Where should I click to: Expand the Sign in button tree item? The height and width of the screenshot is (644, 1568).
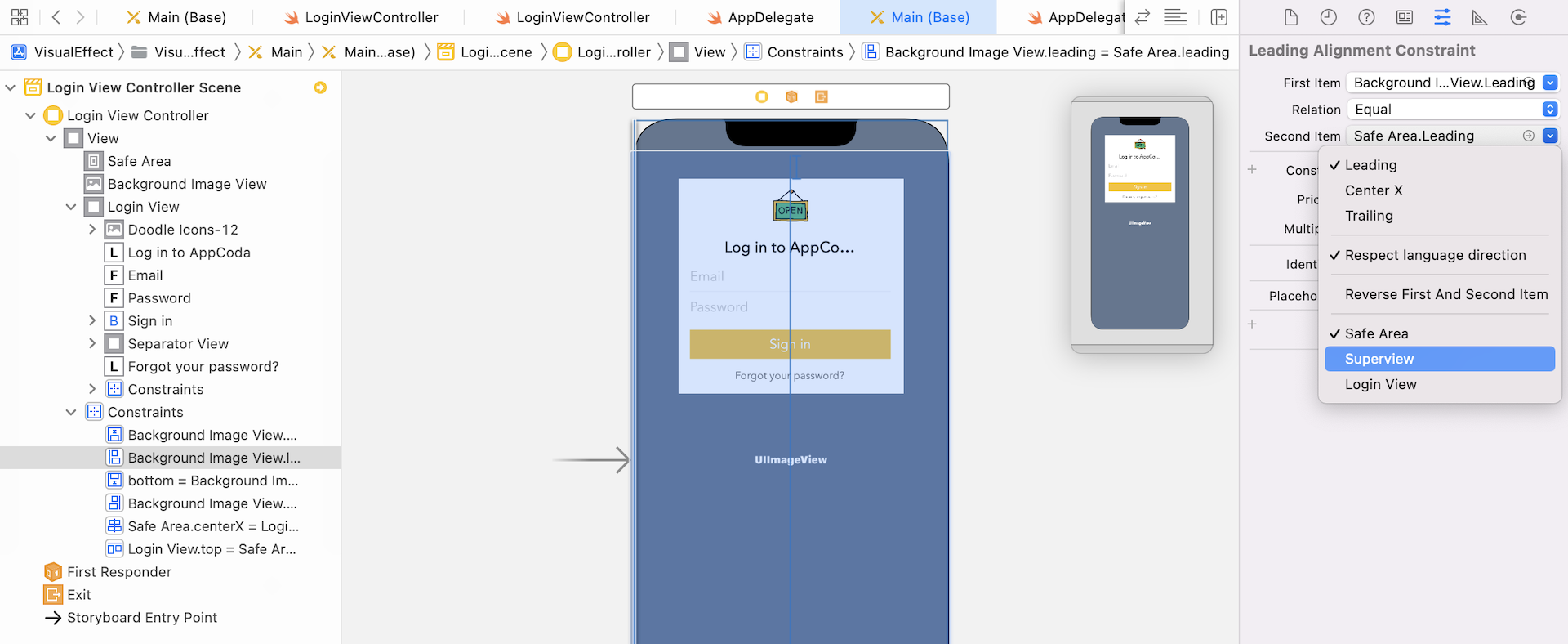click(x=92, y=321)
